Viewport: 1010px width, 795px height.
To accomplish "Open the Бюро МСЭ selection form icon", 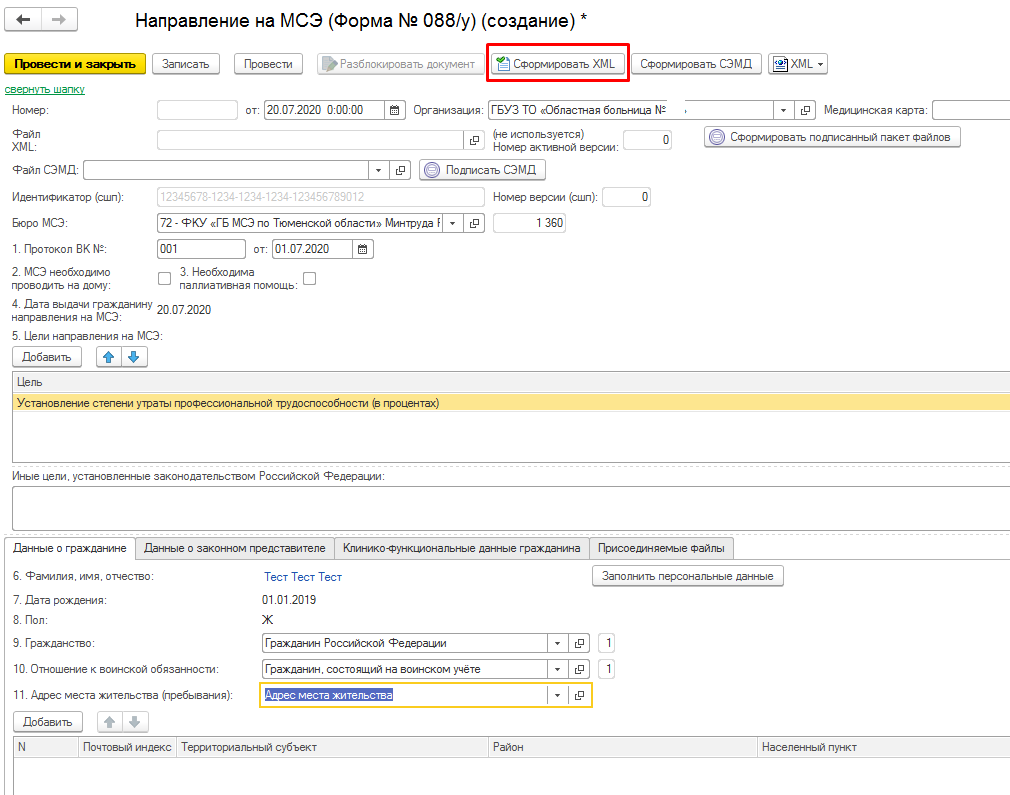I will (x=475, y=223).
